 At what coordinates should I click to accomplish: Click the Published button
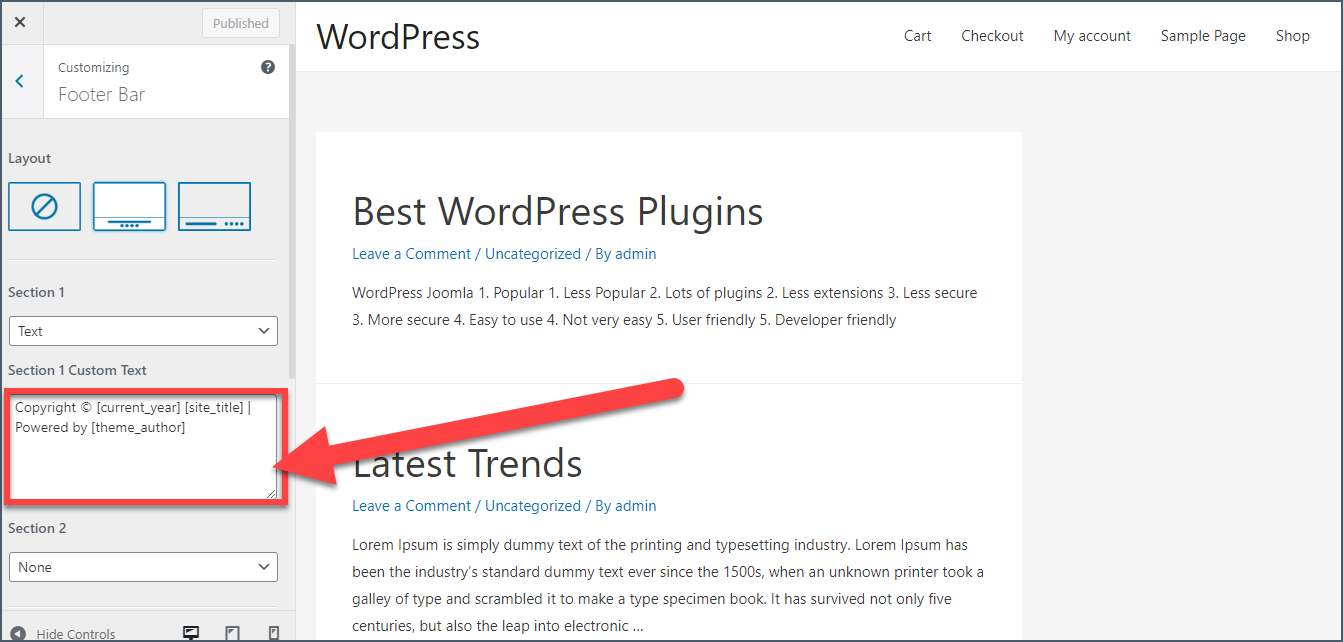tap(241, 23)
